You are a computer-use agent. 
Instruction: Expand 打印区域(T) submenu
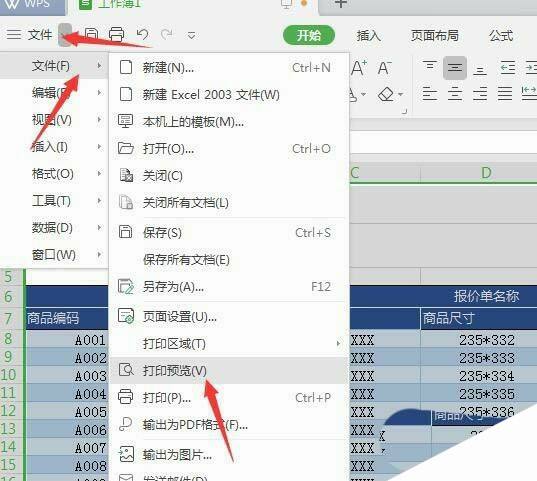tap(229, 344)
